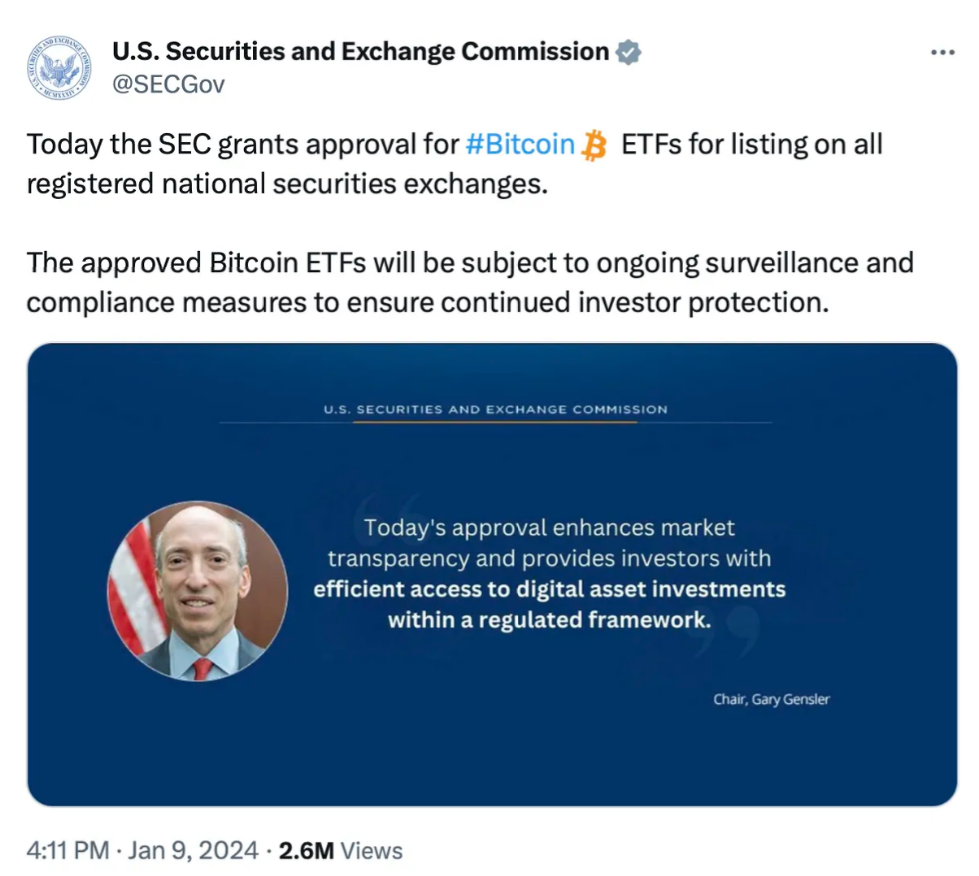Click the "within a regulated framework." text
Image resolution: width=979 pixels, height=876 pixels.
[549, 619]
